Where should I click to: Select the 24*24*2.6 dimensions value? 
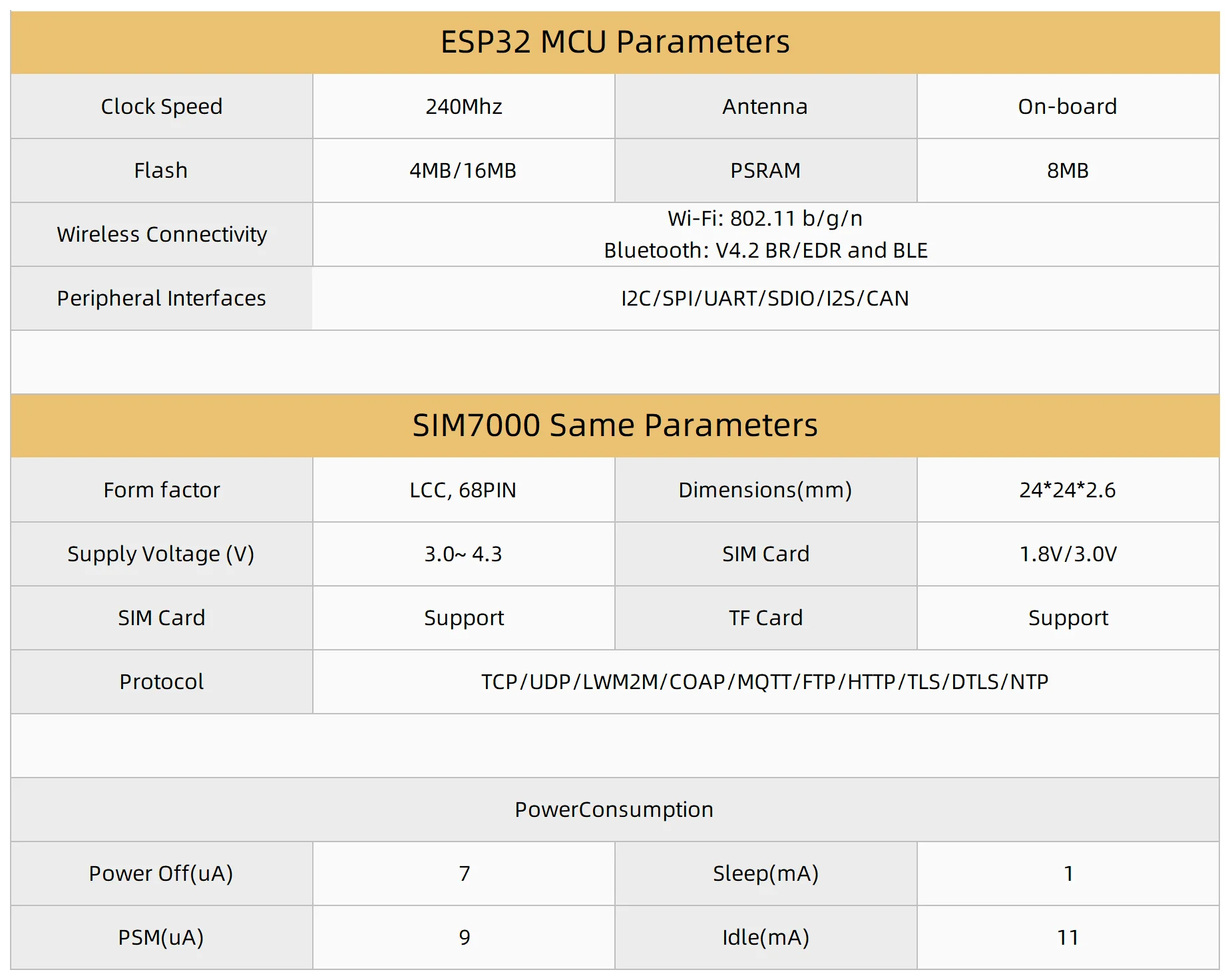pos(1068,490)
